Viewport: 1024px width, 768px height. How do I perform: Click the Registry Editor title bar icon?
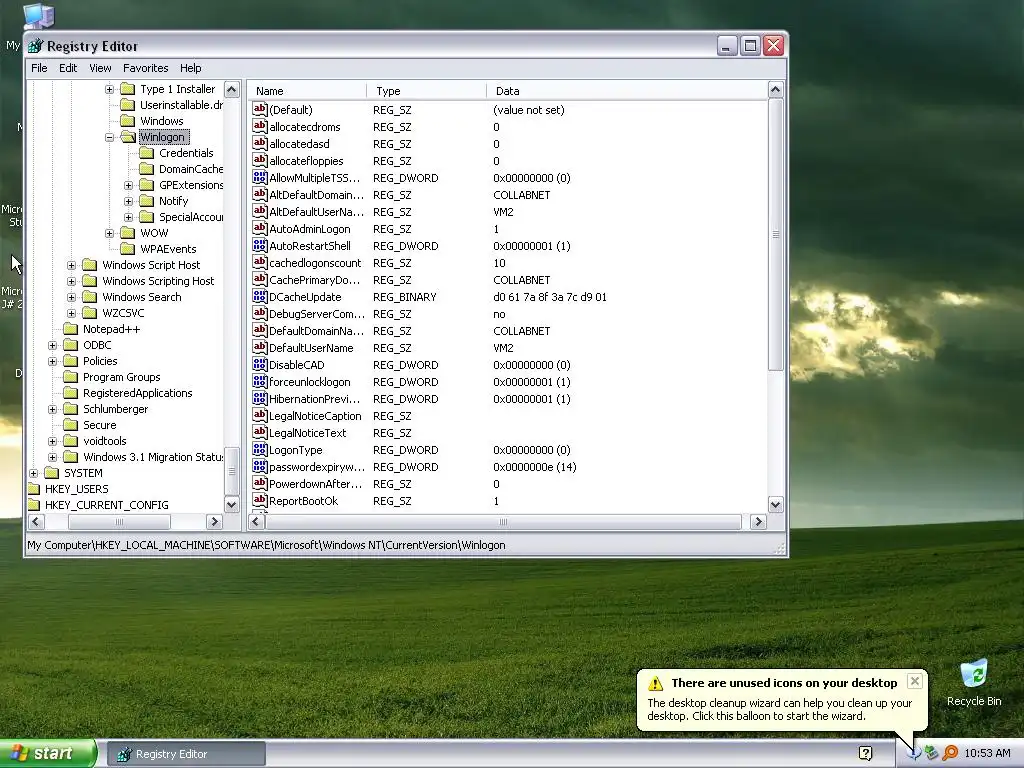35,46
